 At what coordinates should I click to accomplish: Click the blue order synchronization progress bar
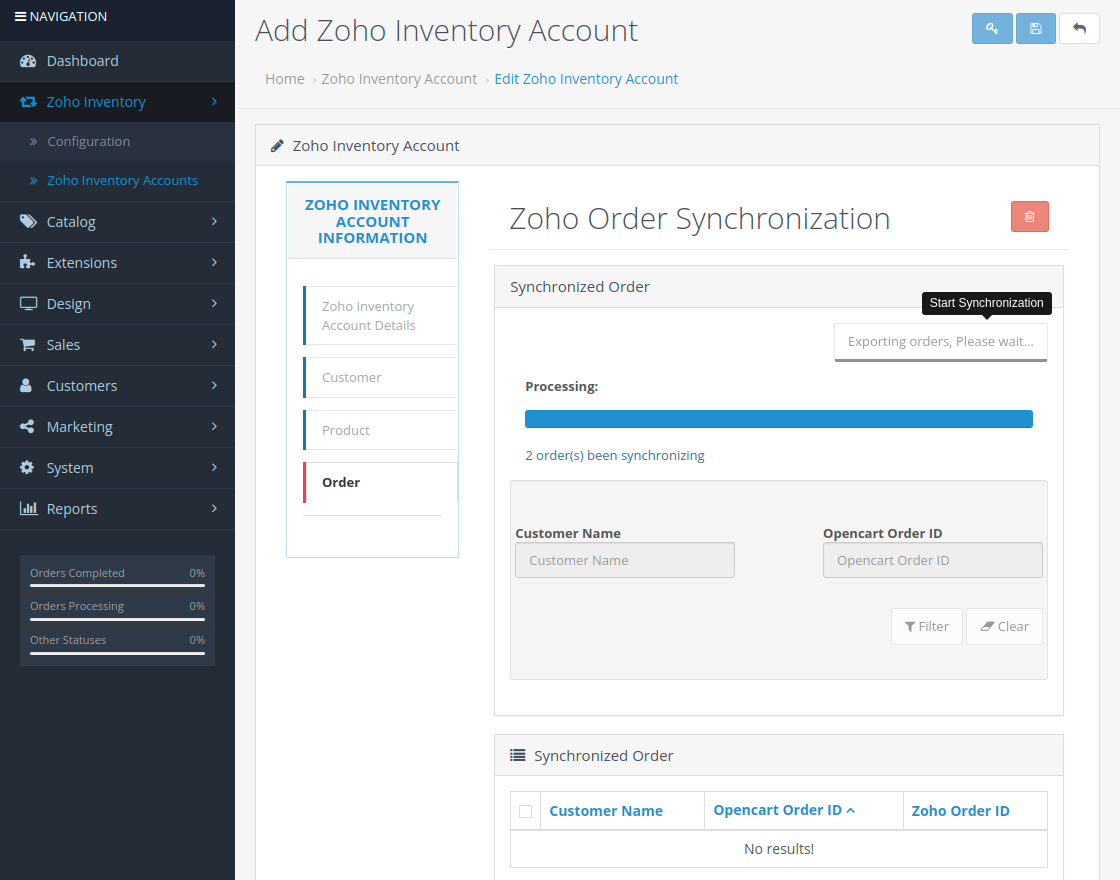coord(779,418)
